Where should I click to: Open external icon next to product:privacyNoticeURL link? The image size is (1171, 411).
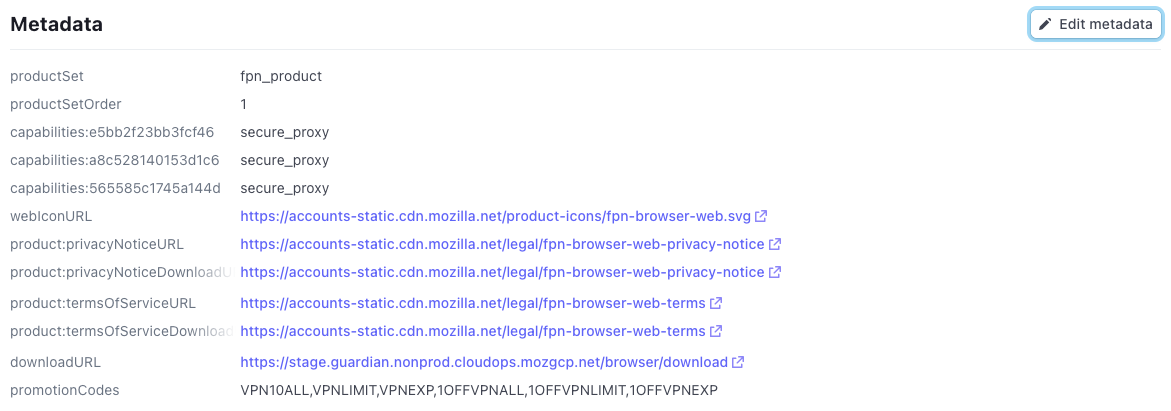[x=775, y=244]
